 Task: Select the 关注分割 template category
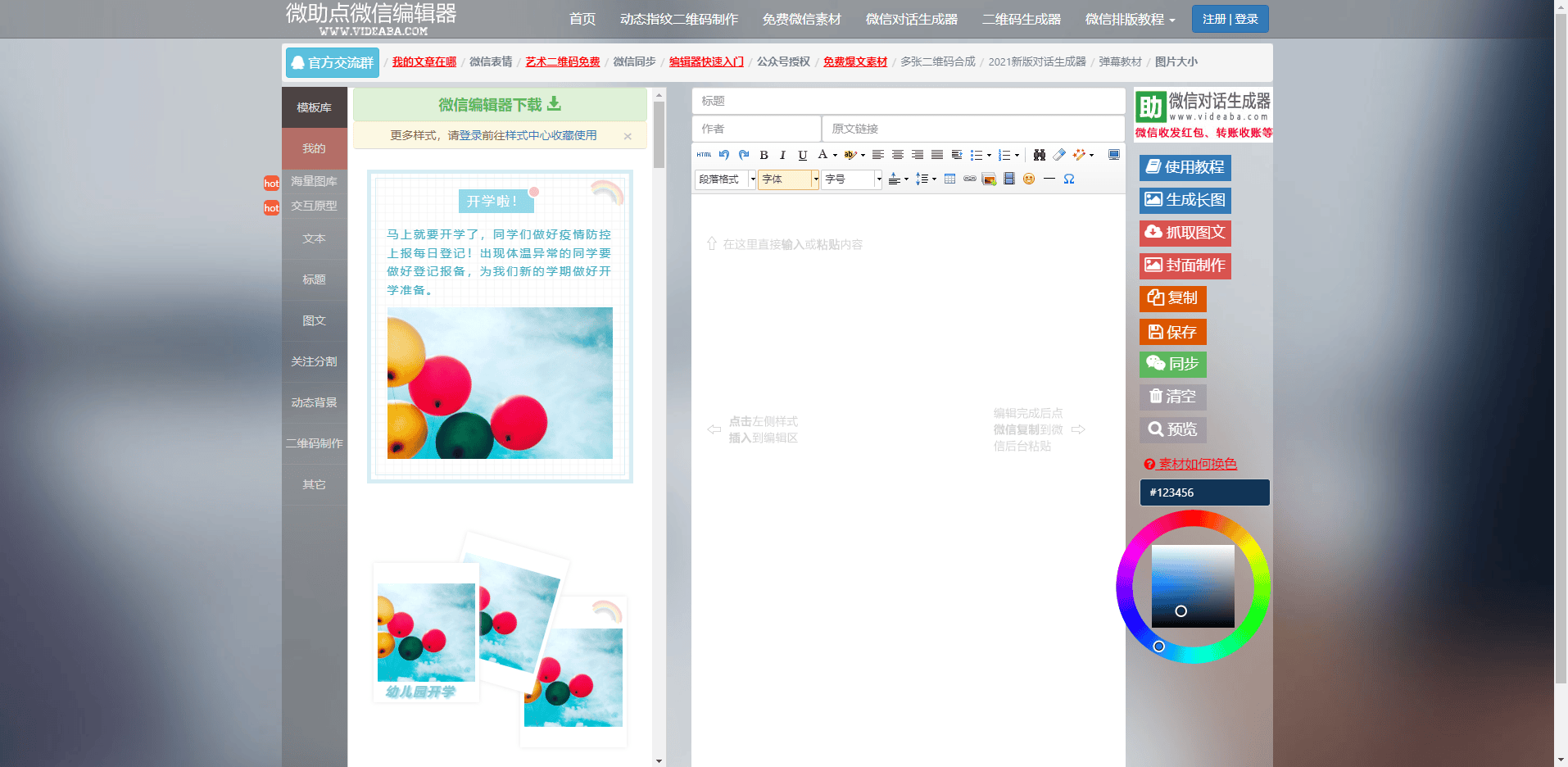coord(314,361)
